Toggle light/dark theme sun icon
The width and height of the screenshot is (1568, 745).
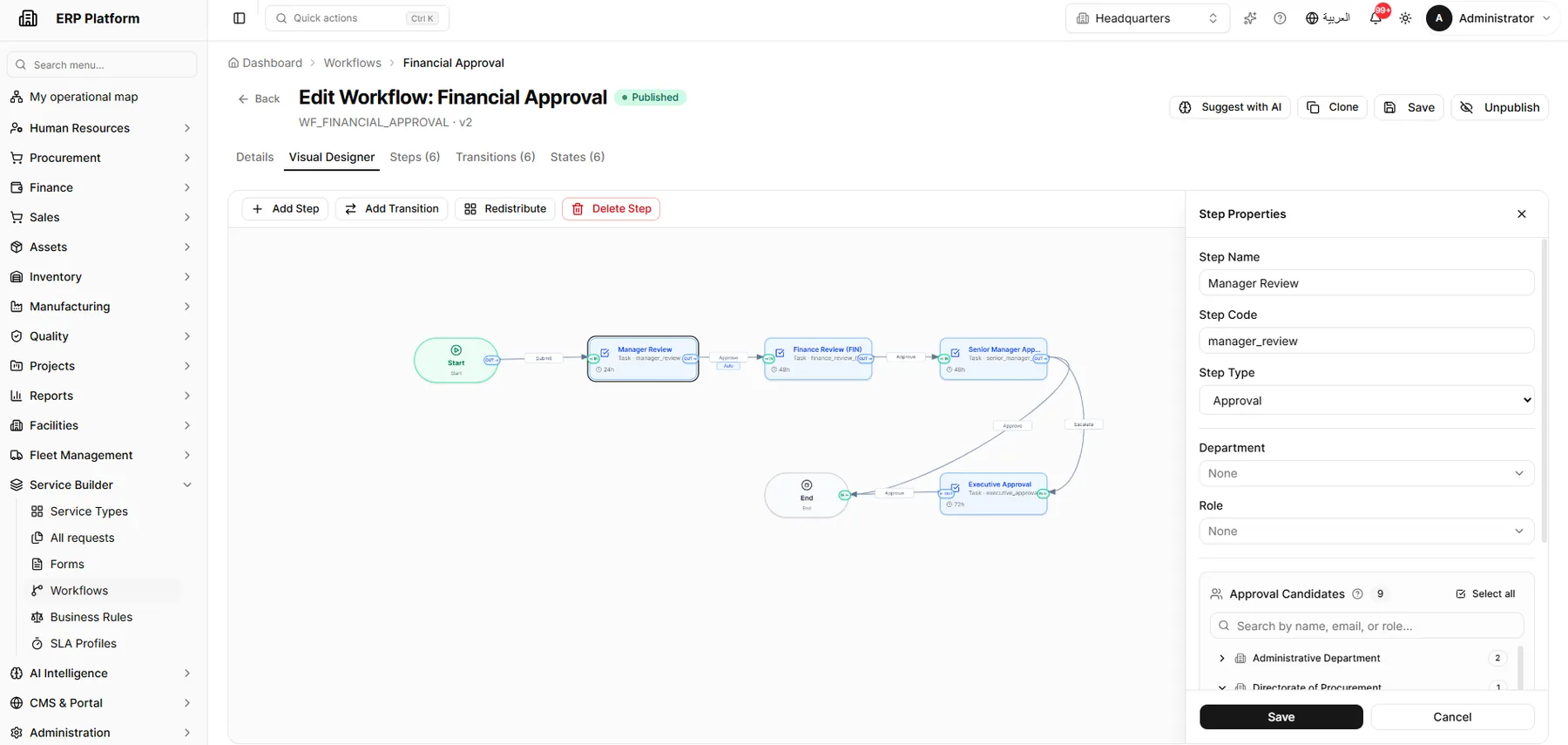click(x=1405, y=18)
